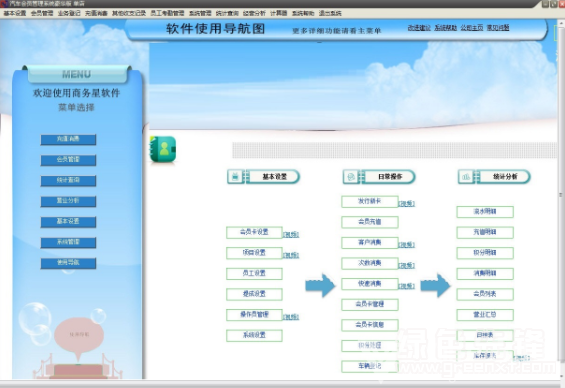Click the 使用导航 sidebar button

pos(68,263)
